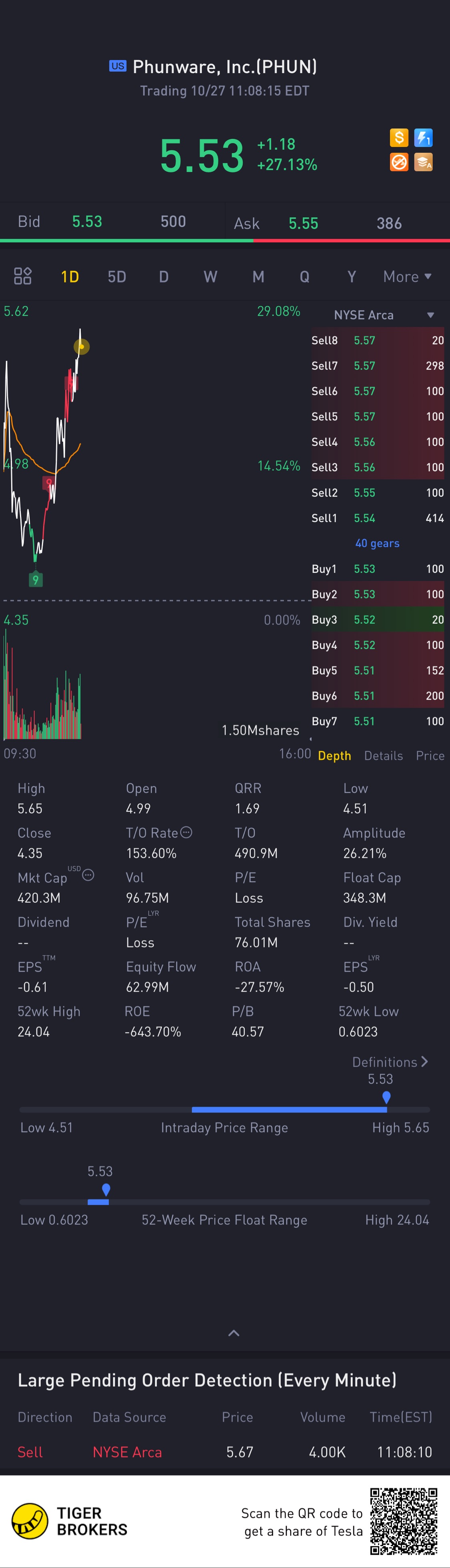Select the Sell1 5.54 order row
The image size is (450, 1568).
378,518
